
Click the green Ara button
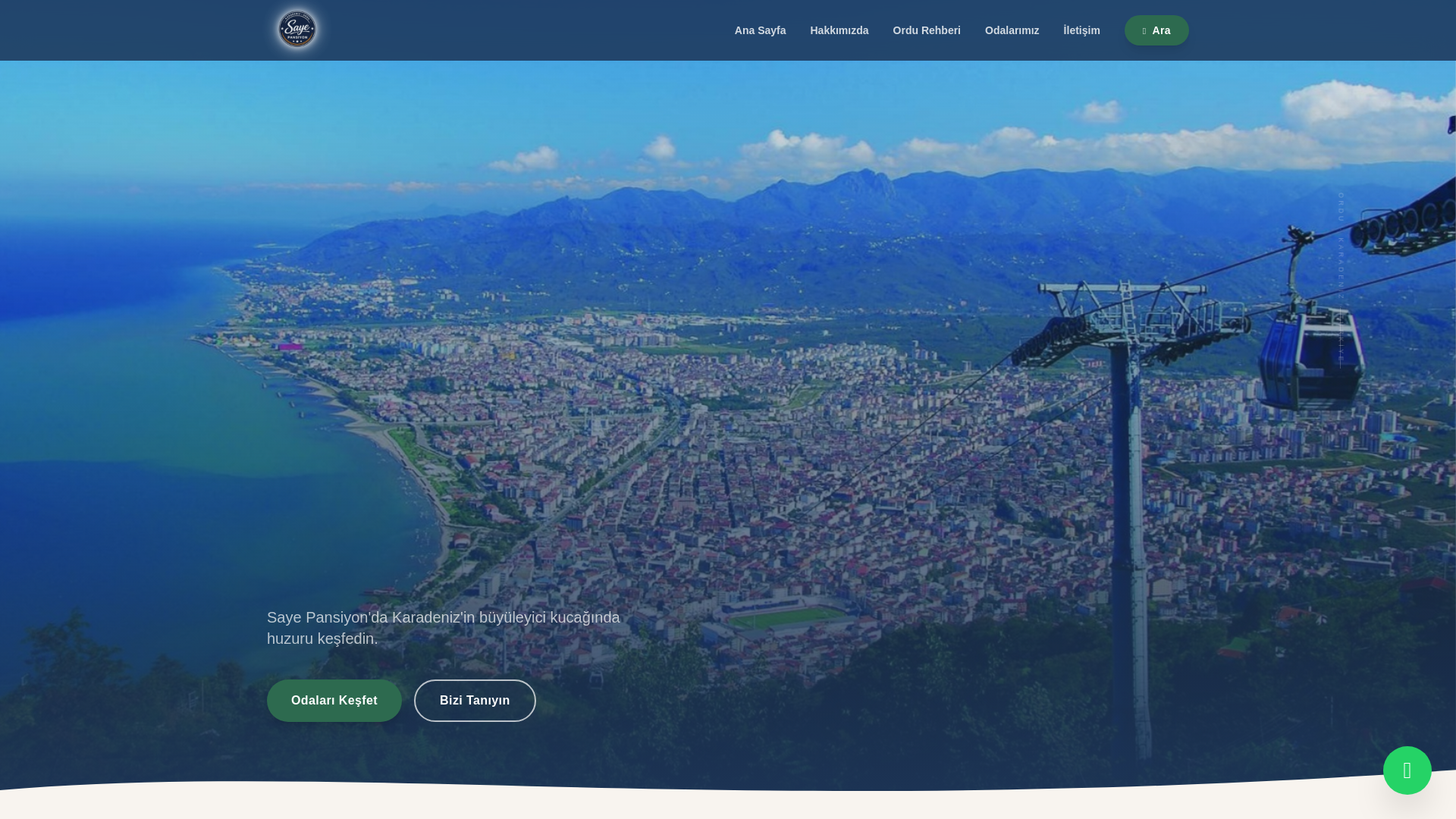(x=1156, y=30)
